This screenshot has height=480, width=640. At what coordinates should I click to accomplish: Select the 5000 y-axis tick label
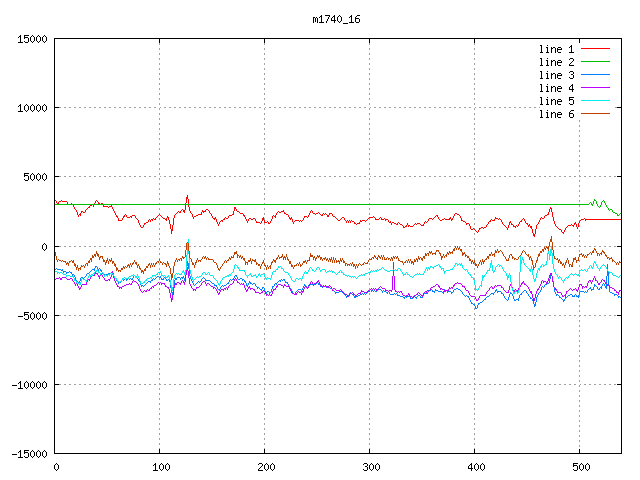pyautogui.click(x=35, y=177)
